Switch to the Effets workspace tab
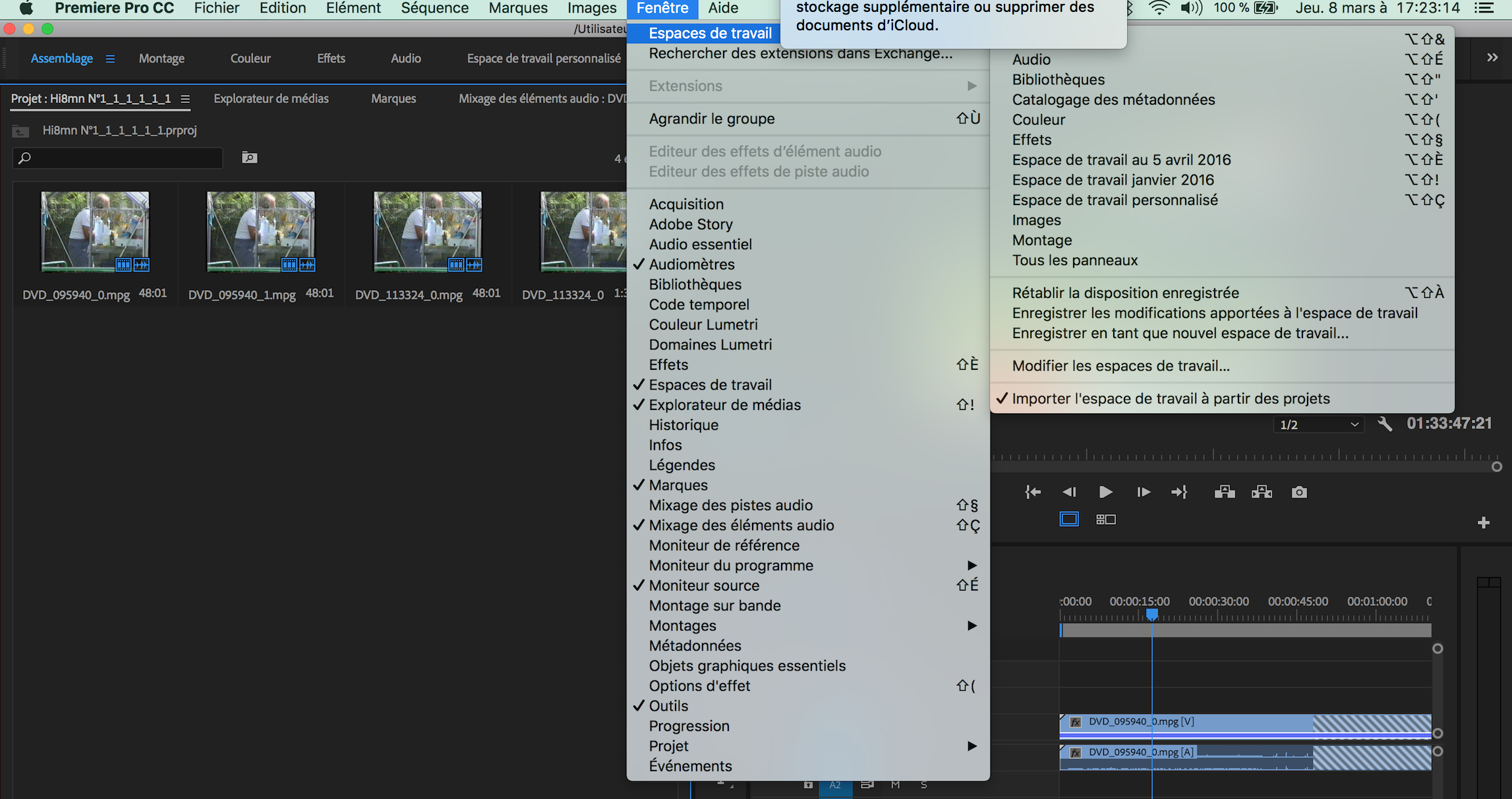1512x799 pixels. [331, 59]
